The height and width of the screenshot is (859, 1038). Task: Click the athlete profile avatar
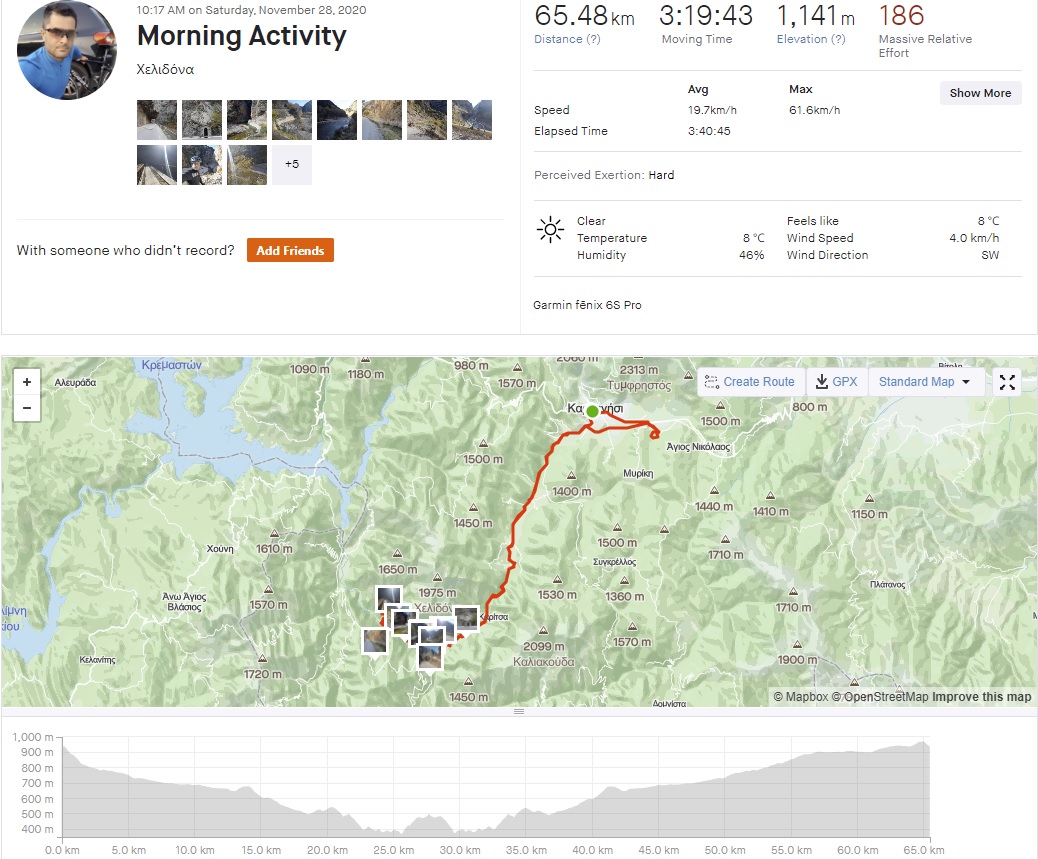pyautogui.click(x=67, y=50)
